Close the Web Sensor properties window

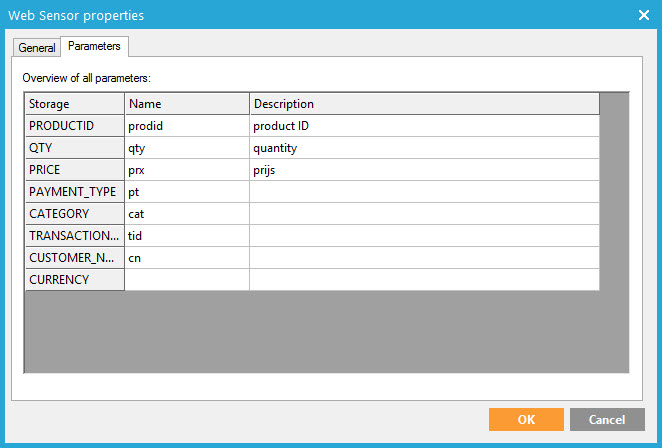click(x=644, y=15)
